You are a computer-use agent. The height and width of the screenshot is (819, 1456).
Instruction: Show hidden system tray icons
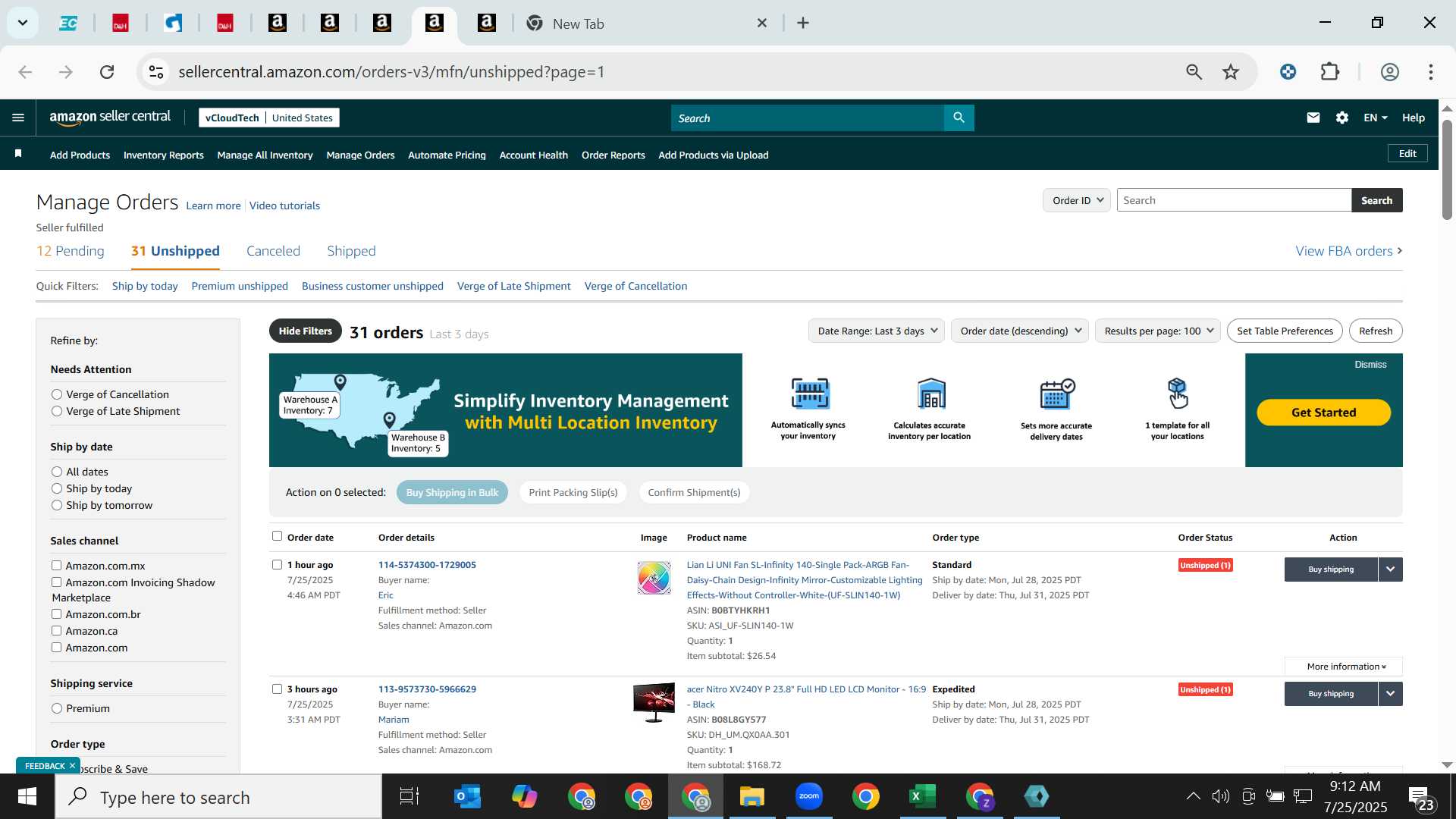pyautogui.click(x=1193, y=796)
